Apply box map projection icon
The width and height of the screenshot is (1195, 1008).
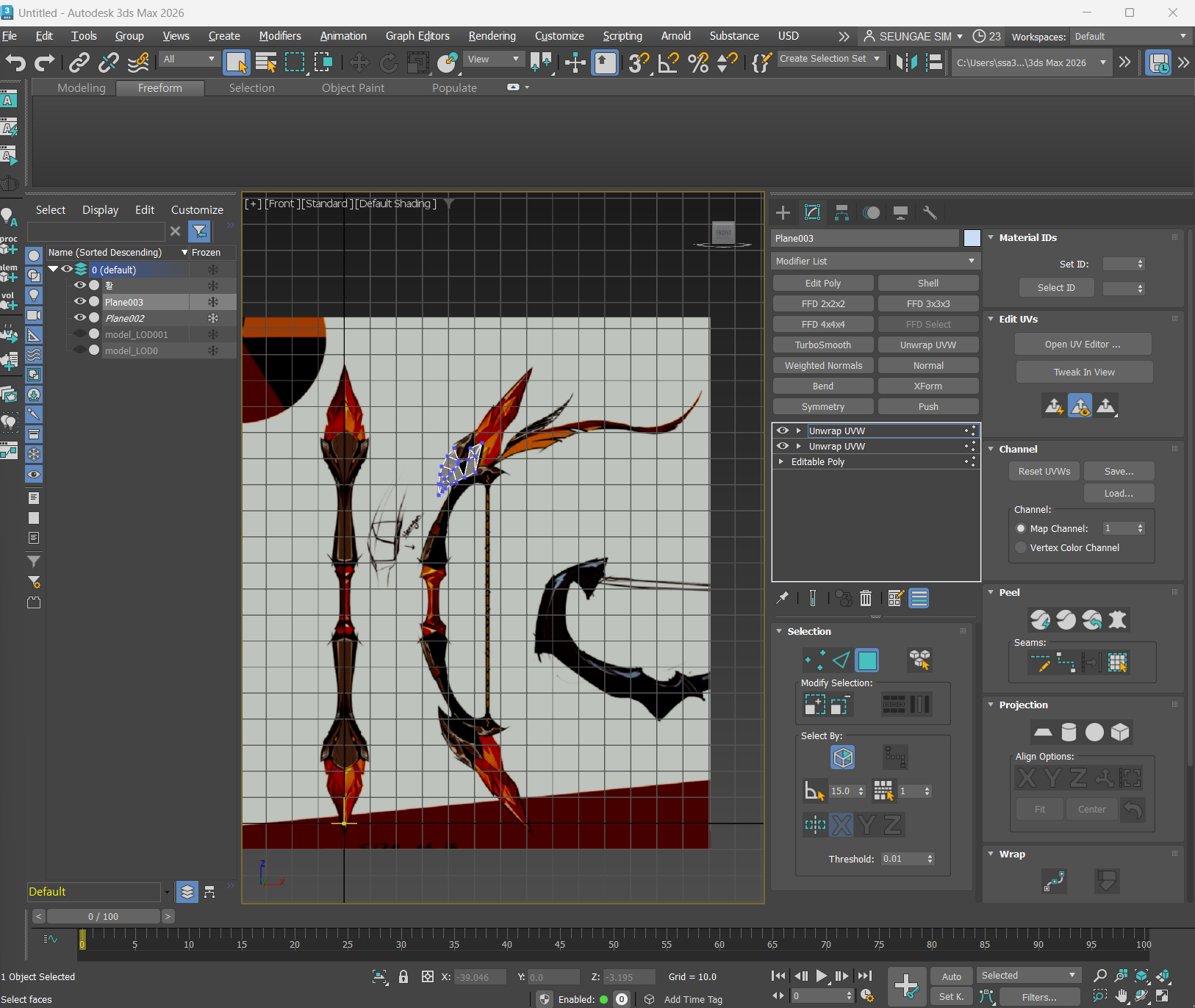coord(1120,732)
